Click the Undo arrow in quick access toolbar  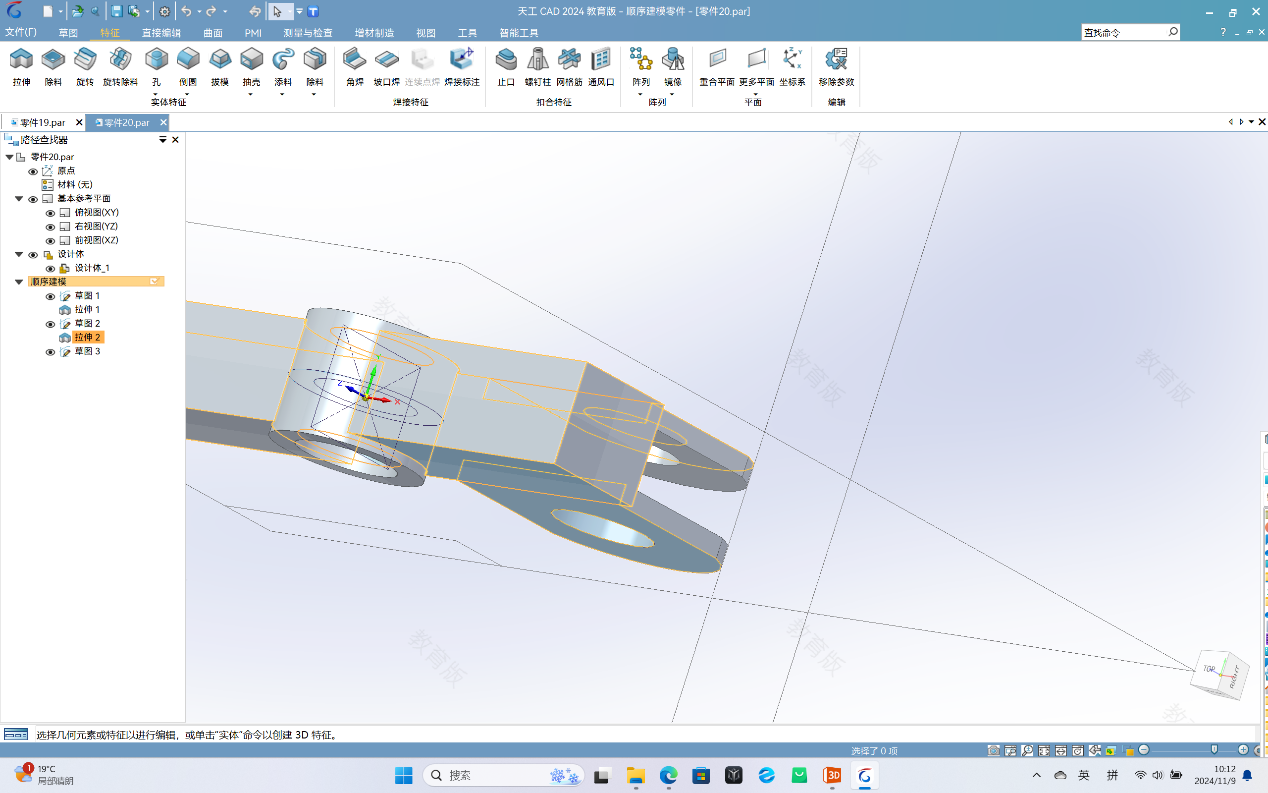point(186,11)
